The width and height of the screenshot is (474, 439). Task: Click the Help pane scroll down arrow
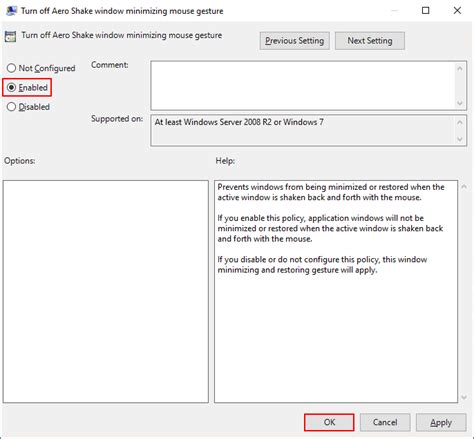(464, 397)
